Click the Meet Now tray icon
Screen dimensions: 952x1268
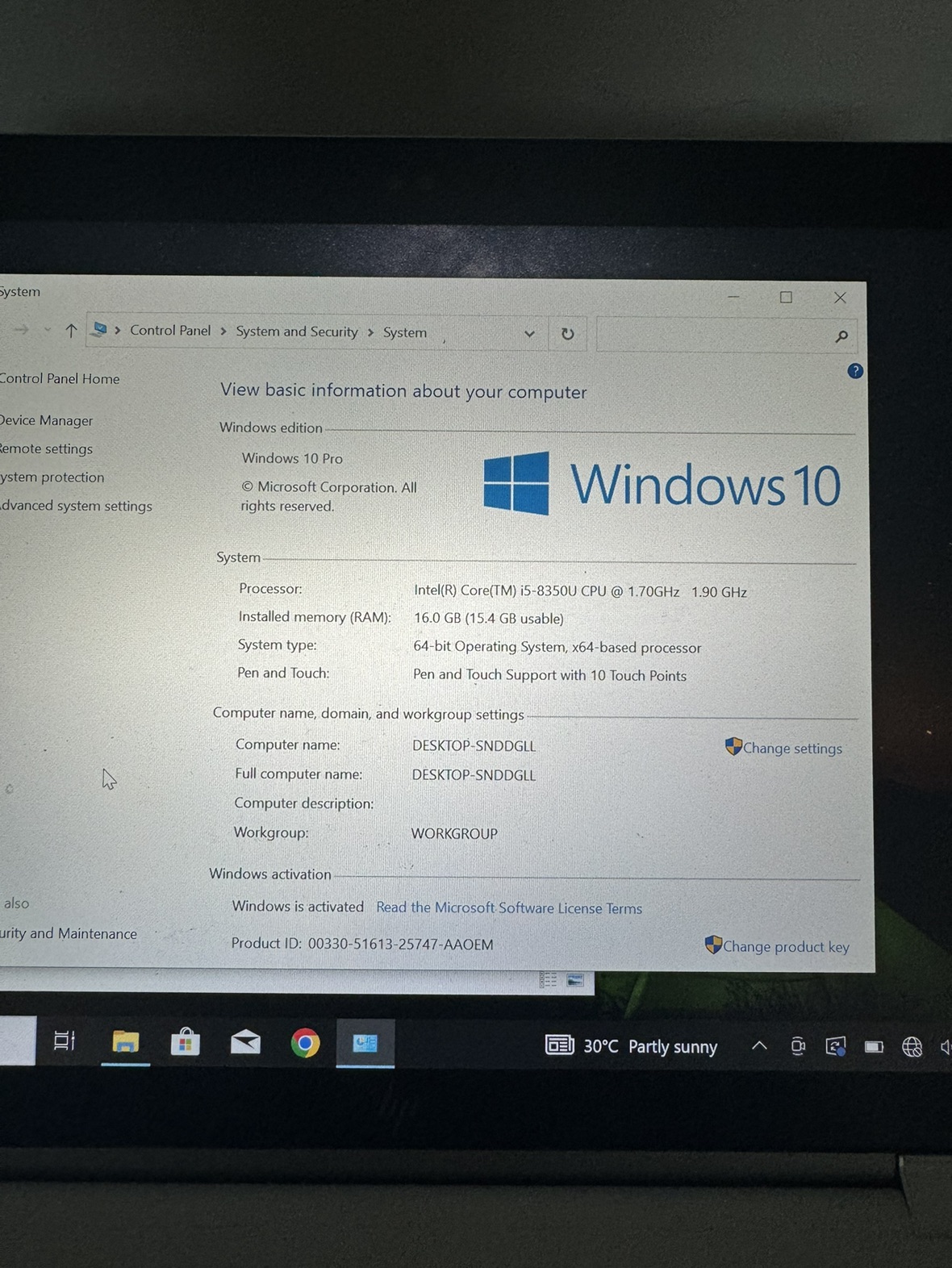click(x=798, y=1046)
